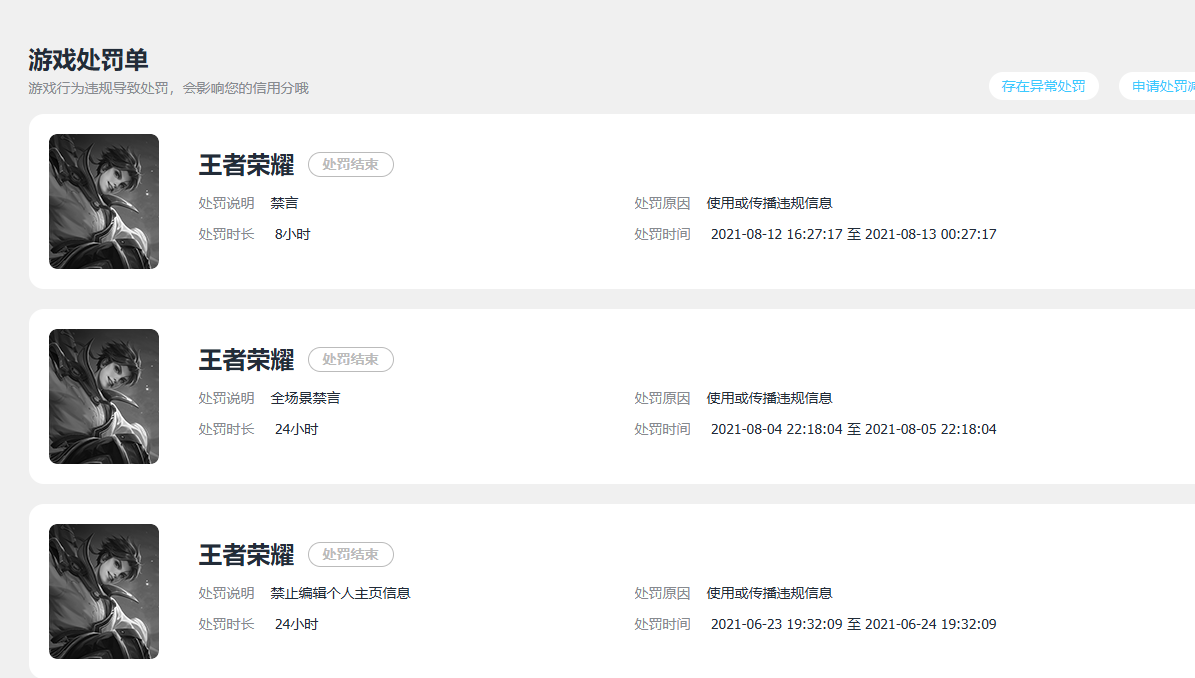Click the 禁止编辑个人主页信息 description
Image resolution: width=1195 pixels, height=678 pixels.
coord(340,593)
